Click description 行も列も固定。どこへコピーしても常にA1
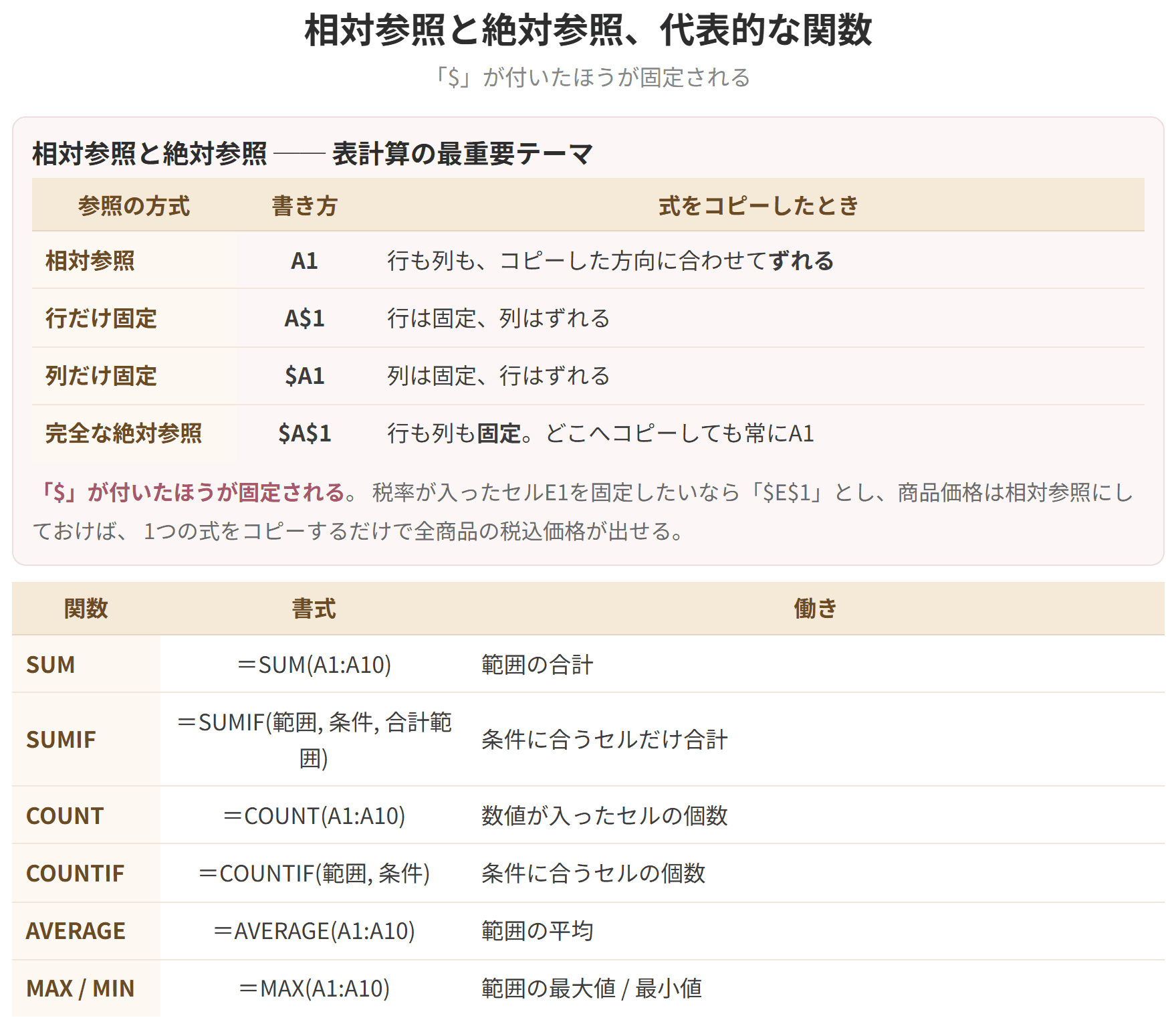Image resolution: width=1176 pixels, height=1028 pixels. tap(600, 433)
